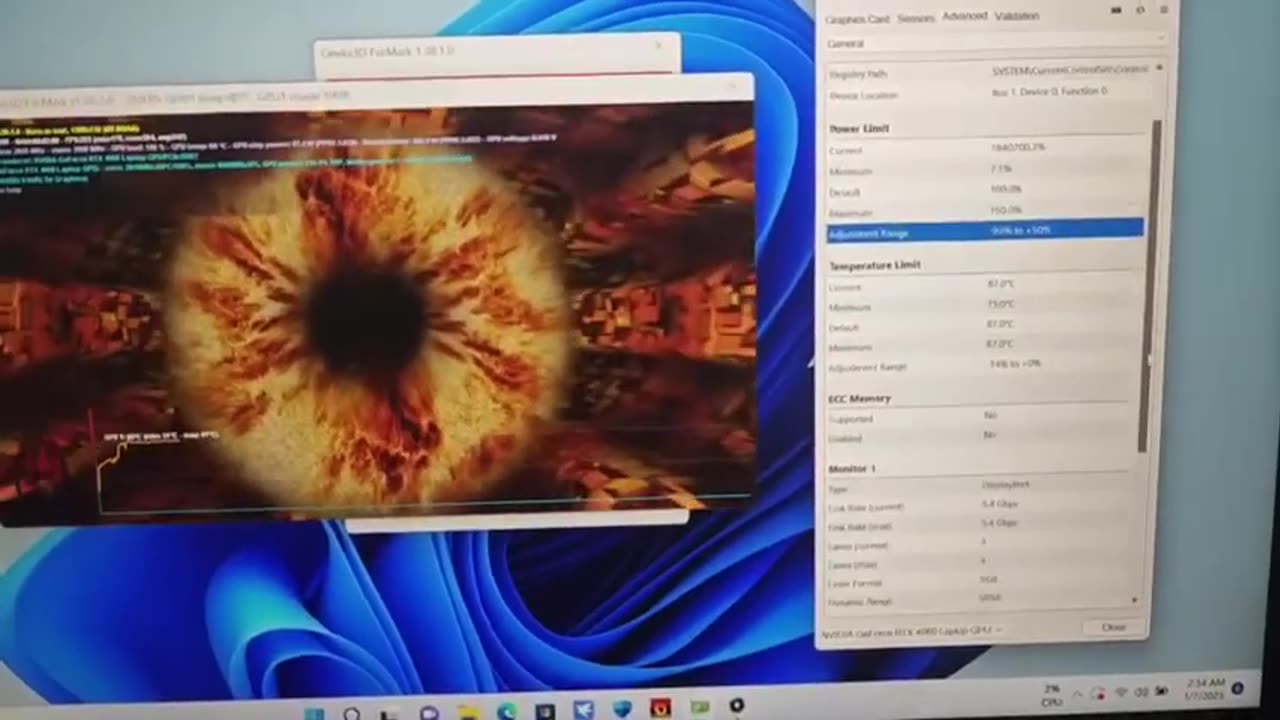The height and width of the screenshot is (720, 1280).
Task: Select the Lanes (current) row
Action: tap(981, 544)
